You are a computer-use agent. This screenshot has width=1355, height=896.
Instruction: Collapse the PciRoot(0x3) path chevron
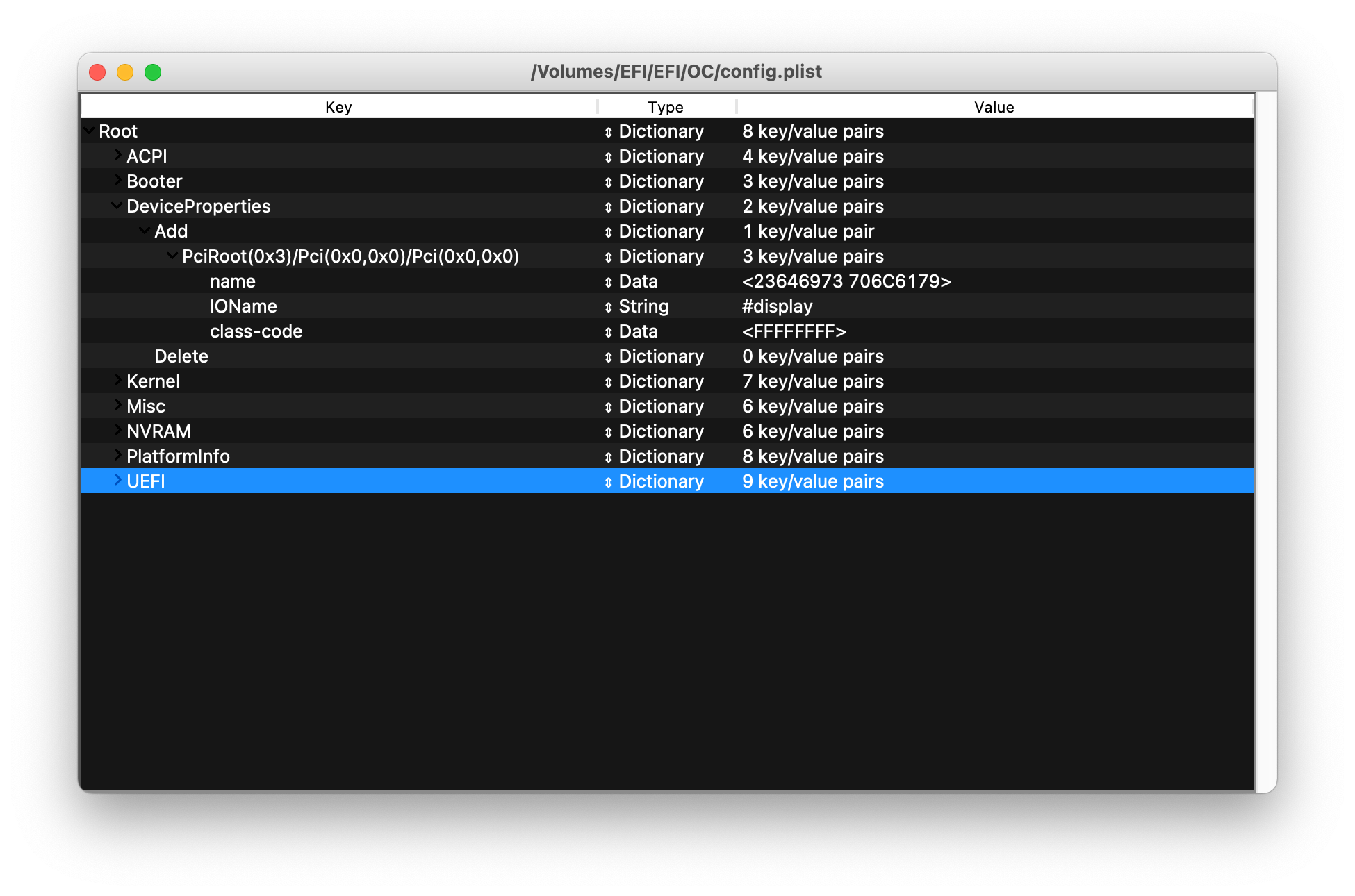tap(172, 256)
